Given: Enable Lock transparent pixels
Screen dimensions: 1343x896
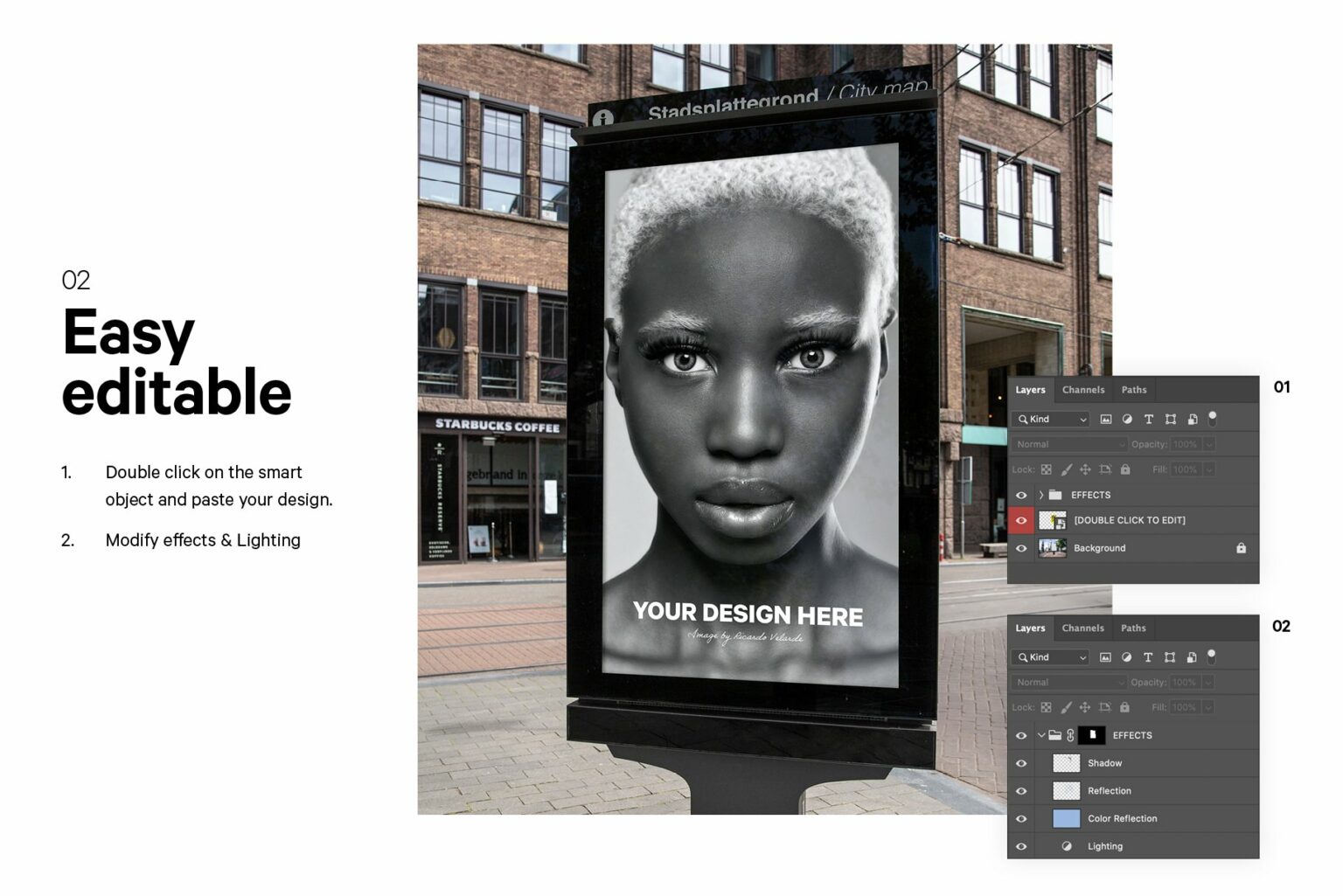Looking at the screenshot, I should pos(1047,469).
